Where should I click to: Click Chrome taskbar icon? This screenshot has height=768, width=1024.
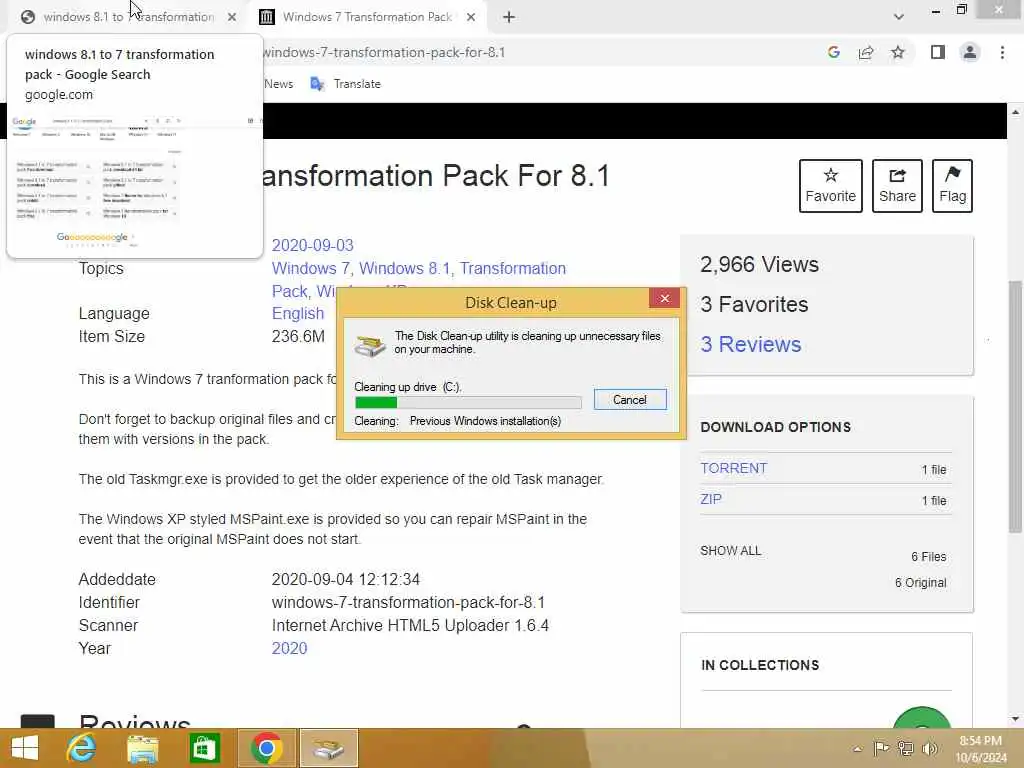click(x=266, y=748)
